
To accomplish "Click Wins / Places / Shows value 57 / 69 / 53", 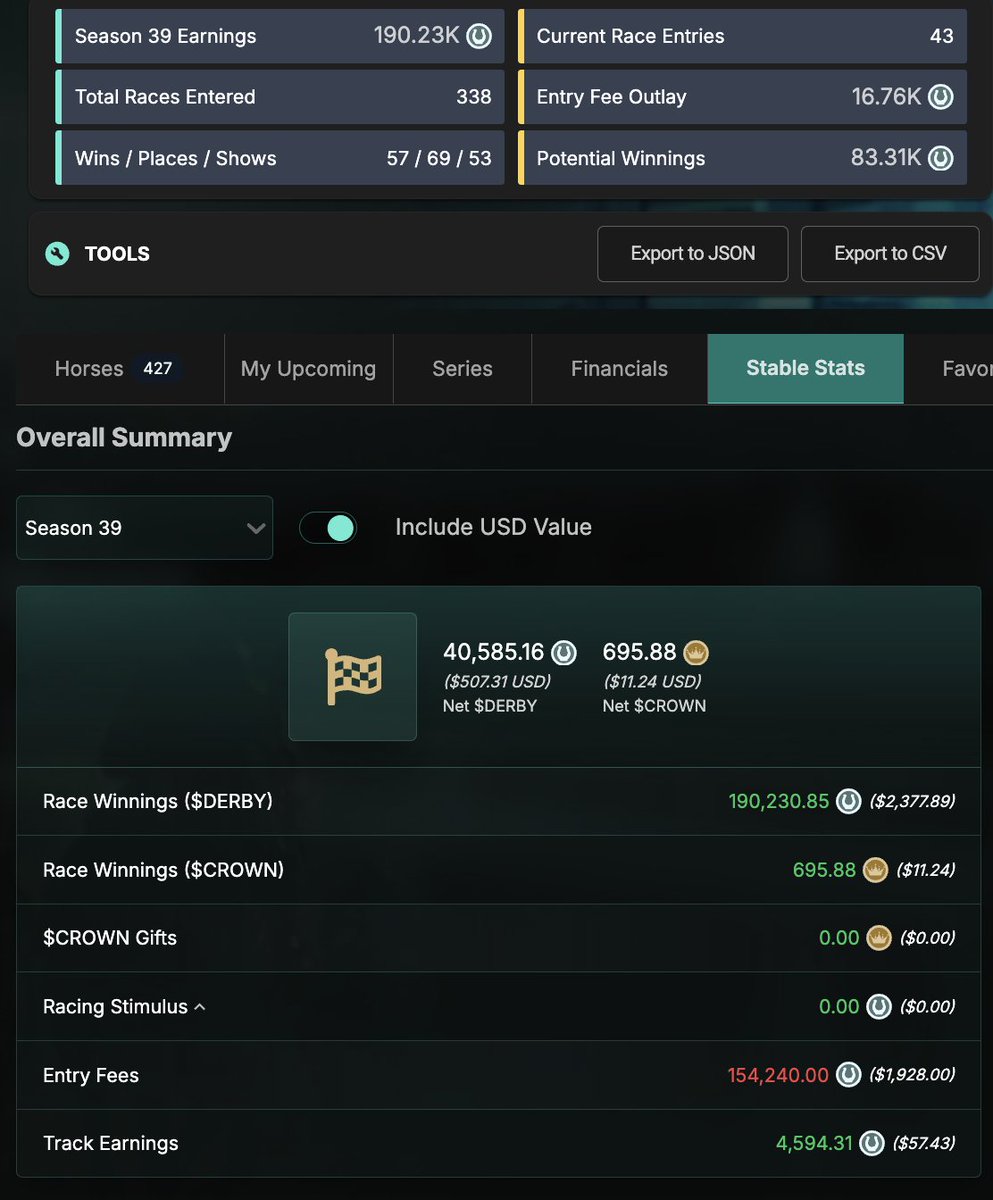I will point(439,158).
